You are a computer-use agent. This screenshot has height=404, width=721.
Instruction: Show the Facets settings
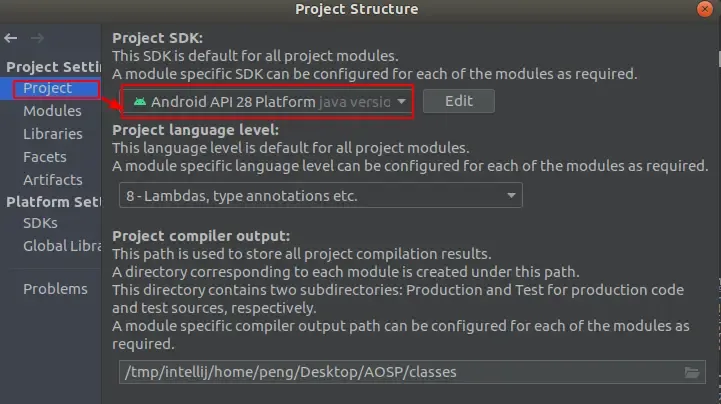pyautogui.click(x=45, y=157)
